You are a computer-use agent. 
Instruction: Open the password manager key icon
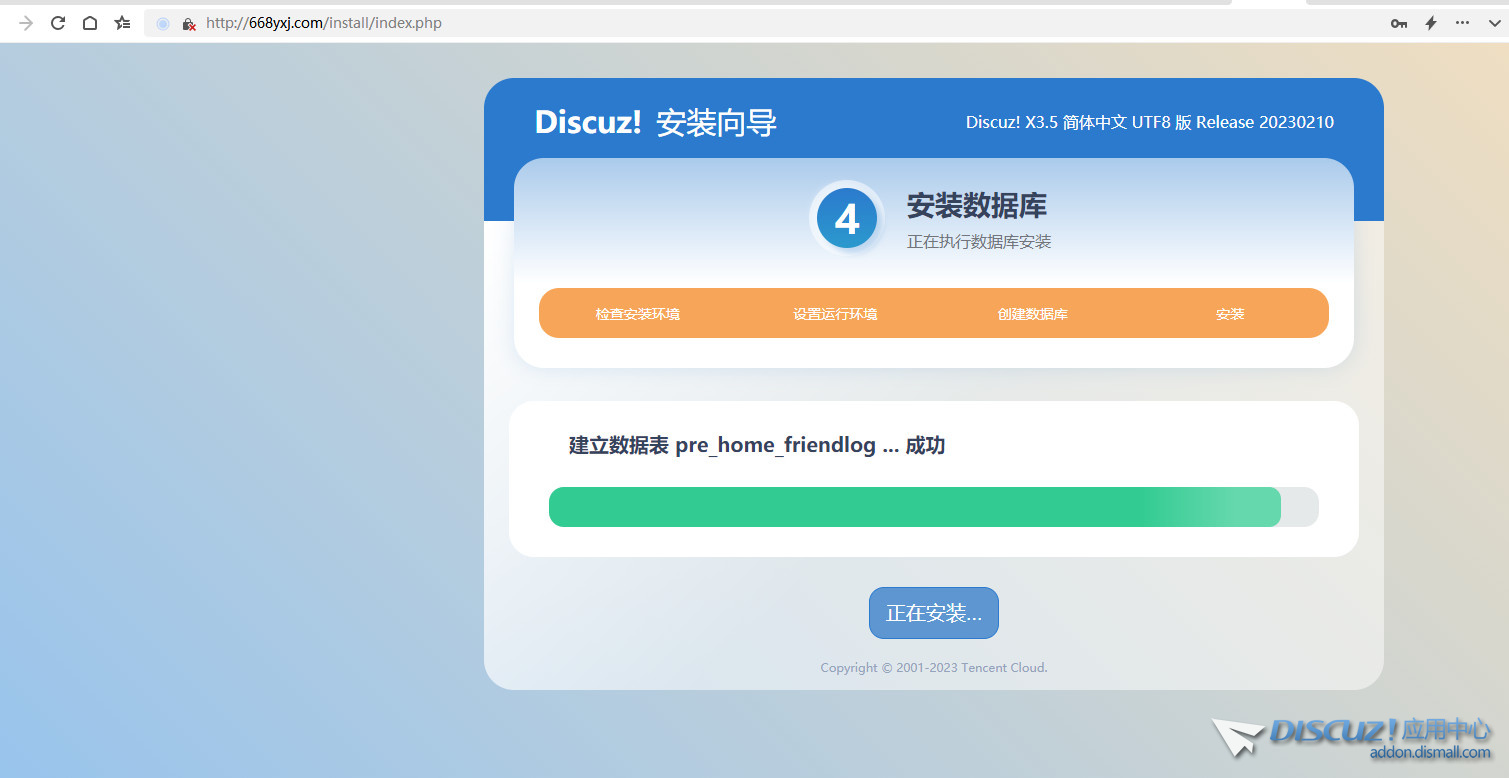(x=1398, y=22)
